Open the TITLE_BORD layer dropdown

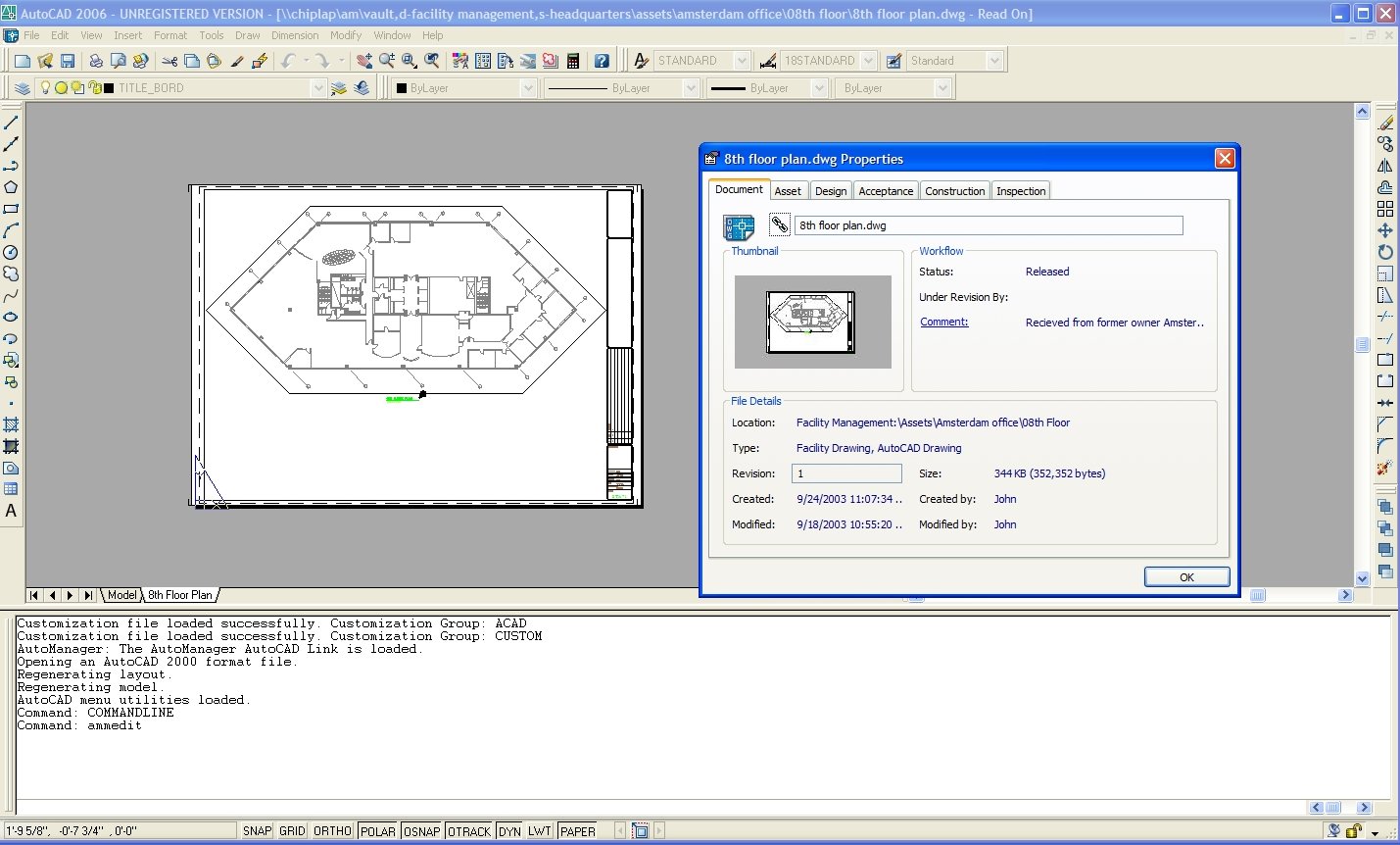[x=319, y=87]
